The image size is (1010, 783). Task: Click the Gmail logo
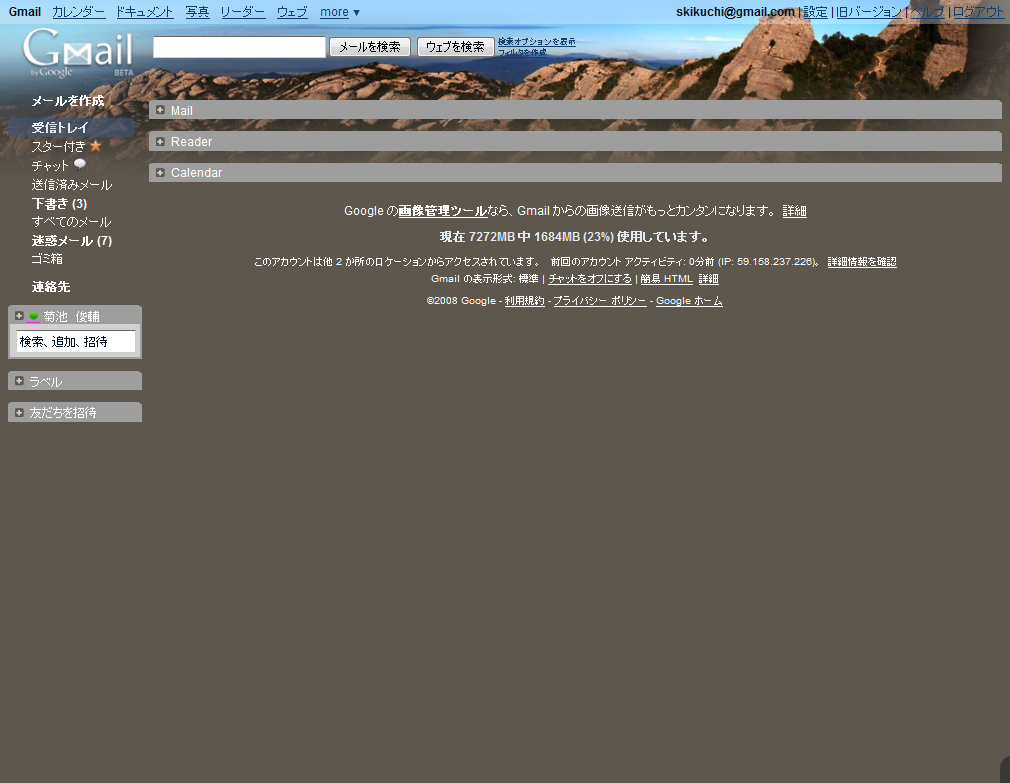pyautogui.click(x=78, y=52)
